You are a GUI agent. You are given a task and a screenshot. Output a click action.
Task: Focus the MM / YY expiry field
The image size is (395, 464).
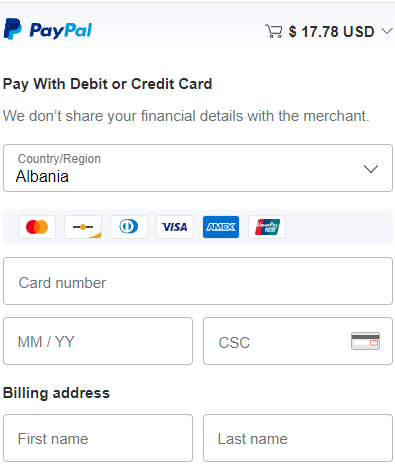[98, 341]
